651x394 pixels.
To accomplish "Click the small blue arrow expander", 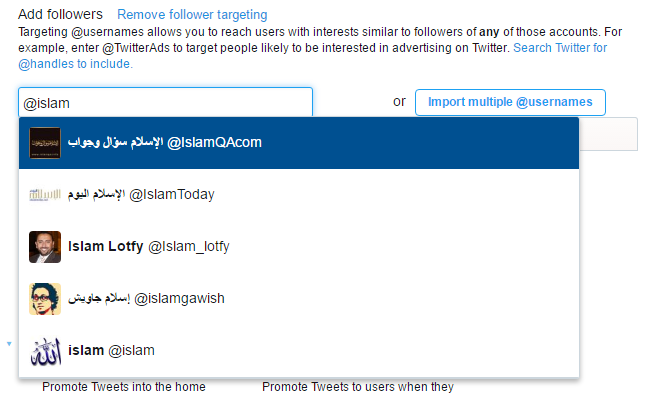I will pyautogui.click(x=9, y=344).
